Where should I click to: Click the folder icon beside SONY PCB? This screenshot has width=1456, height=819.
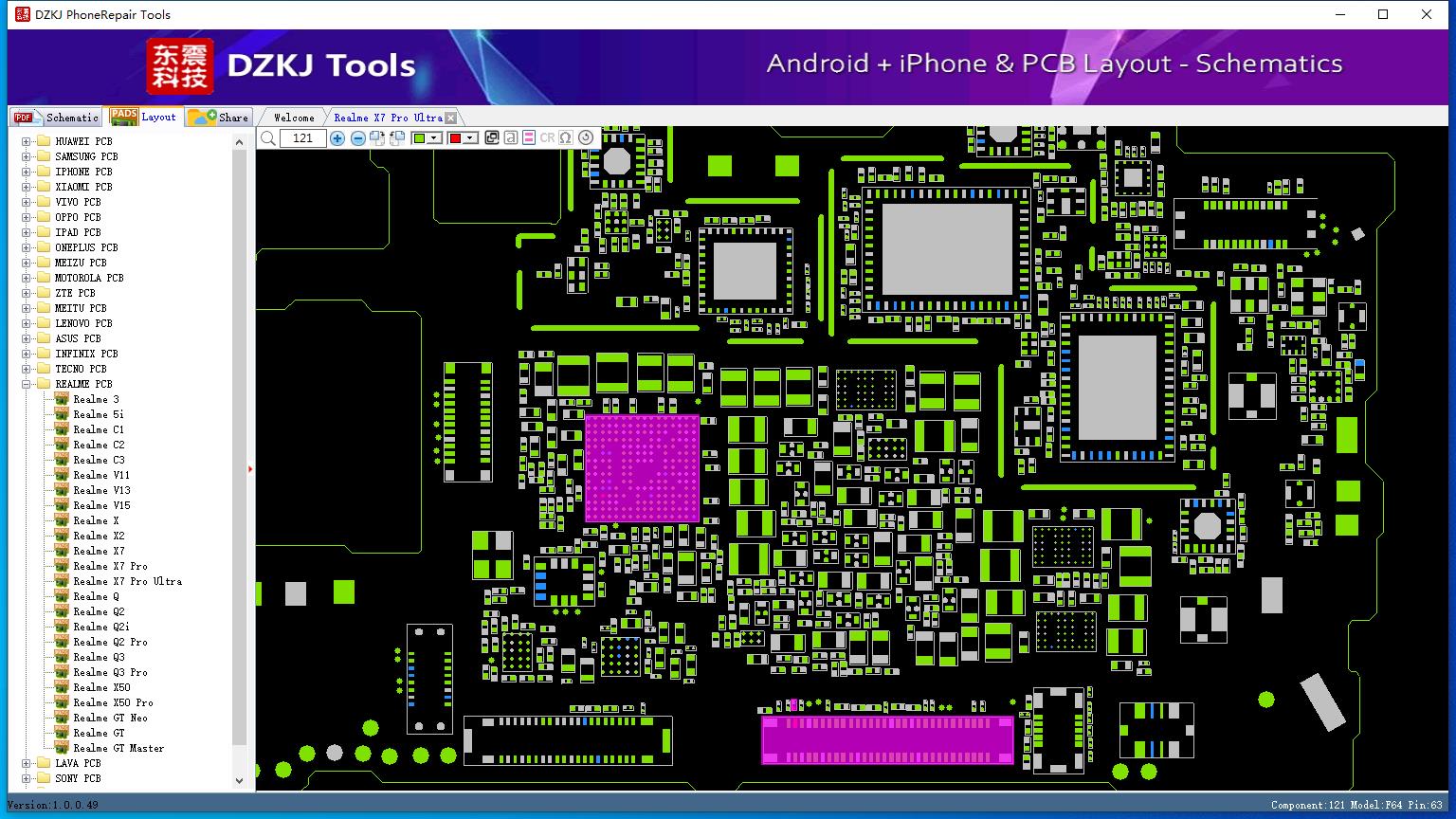[x=43, y=778]
